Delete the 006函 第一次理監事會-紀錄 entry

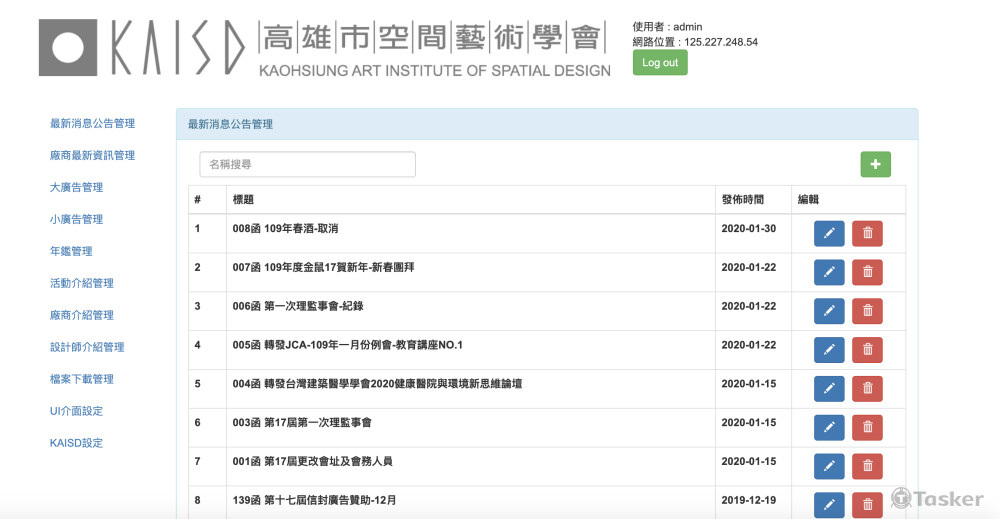(x=867, y=311)
